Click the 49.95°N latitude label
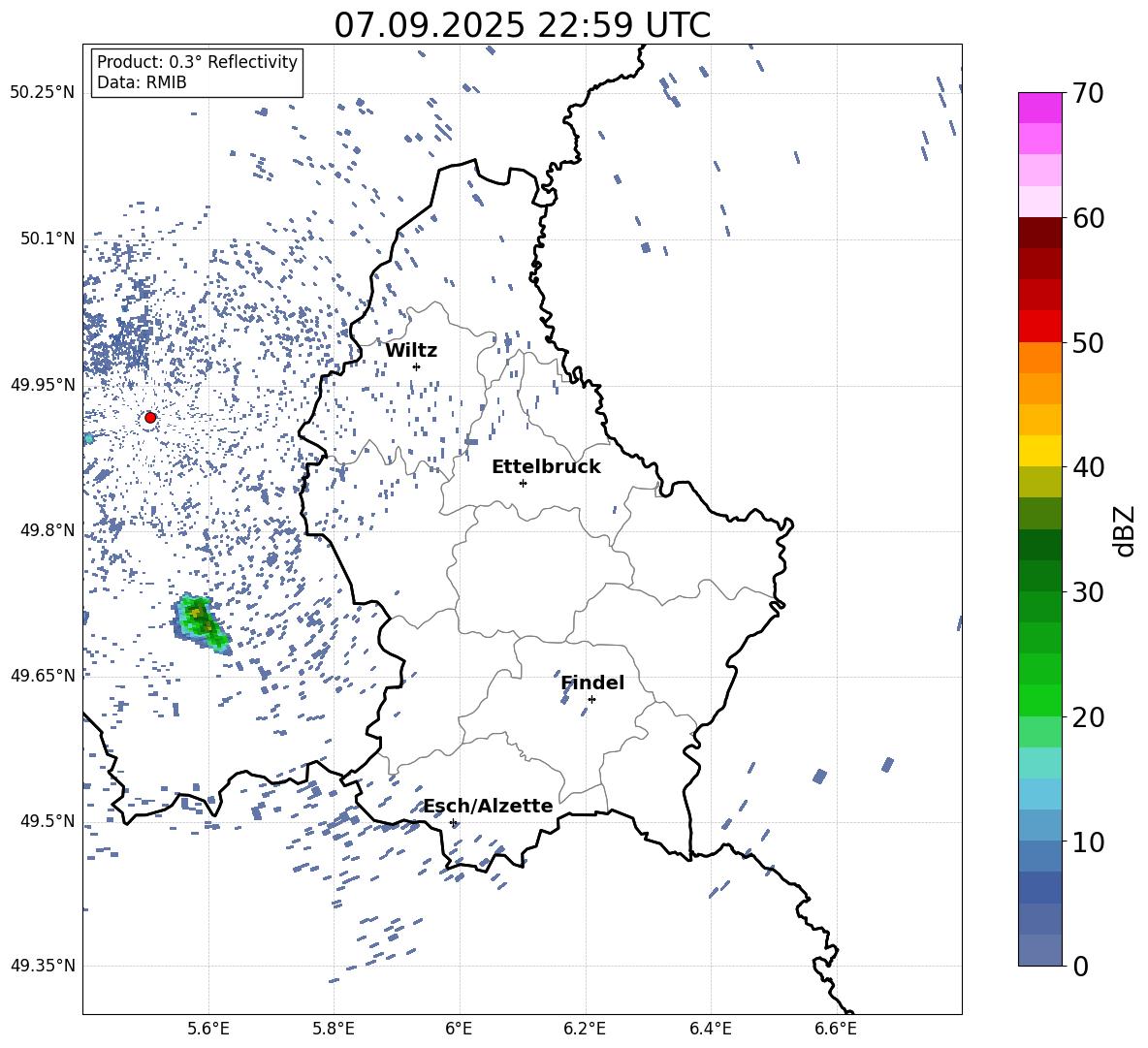1148x1048 pixels. point(43,385)
